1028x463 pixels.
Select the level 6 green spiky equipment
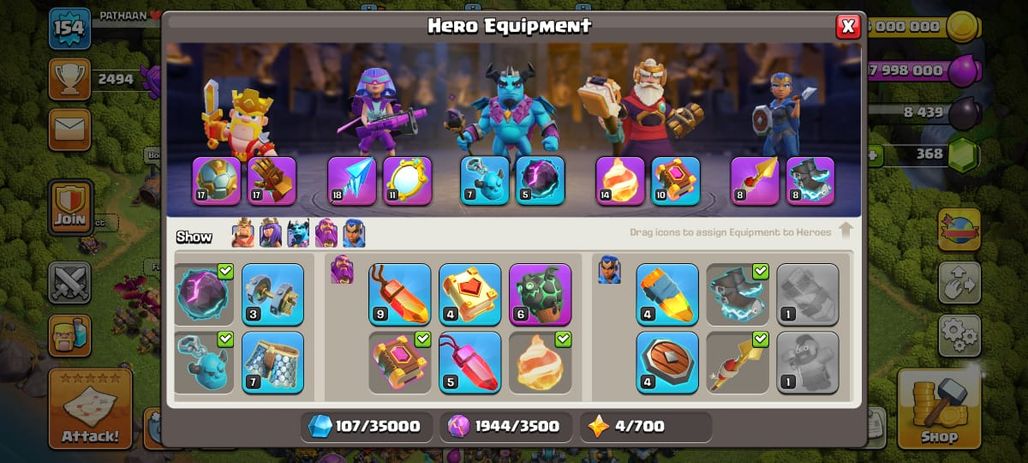[x=540, y=294]
